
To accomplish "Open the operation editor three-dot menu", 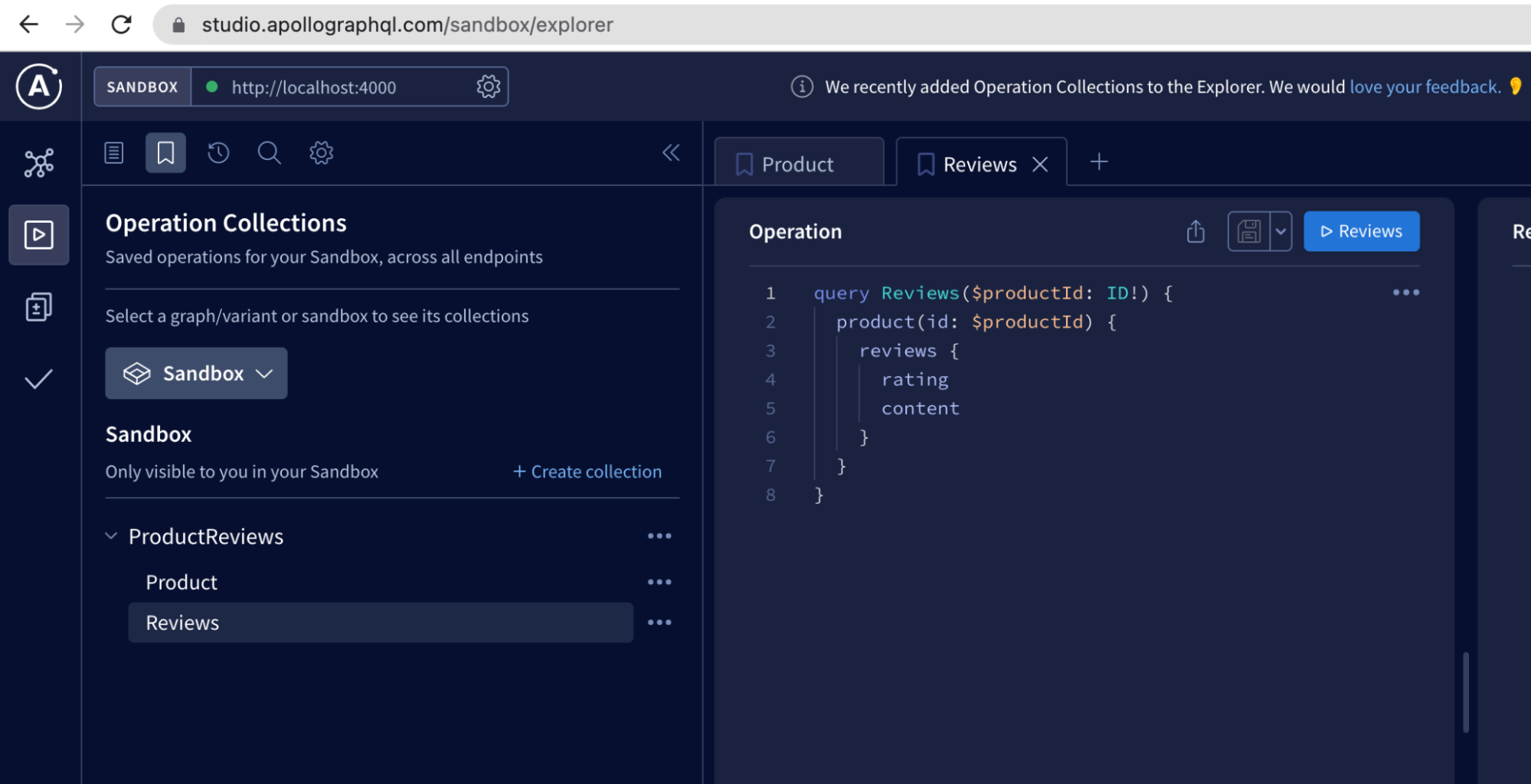I will pyautogui.click(x=1406, y=292).
